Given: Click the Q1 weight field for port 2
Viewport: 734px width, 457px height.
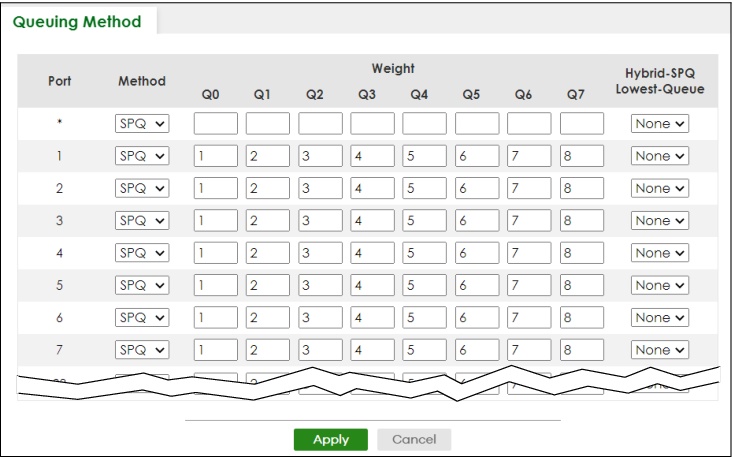Looking at the screenshot, I should (267, 188).
